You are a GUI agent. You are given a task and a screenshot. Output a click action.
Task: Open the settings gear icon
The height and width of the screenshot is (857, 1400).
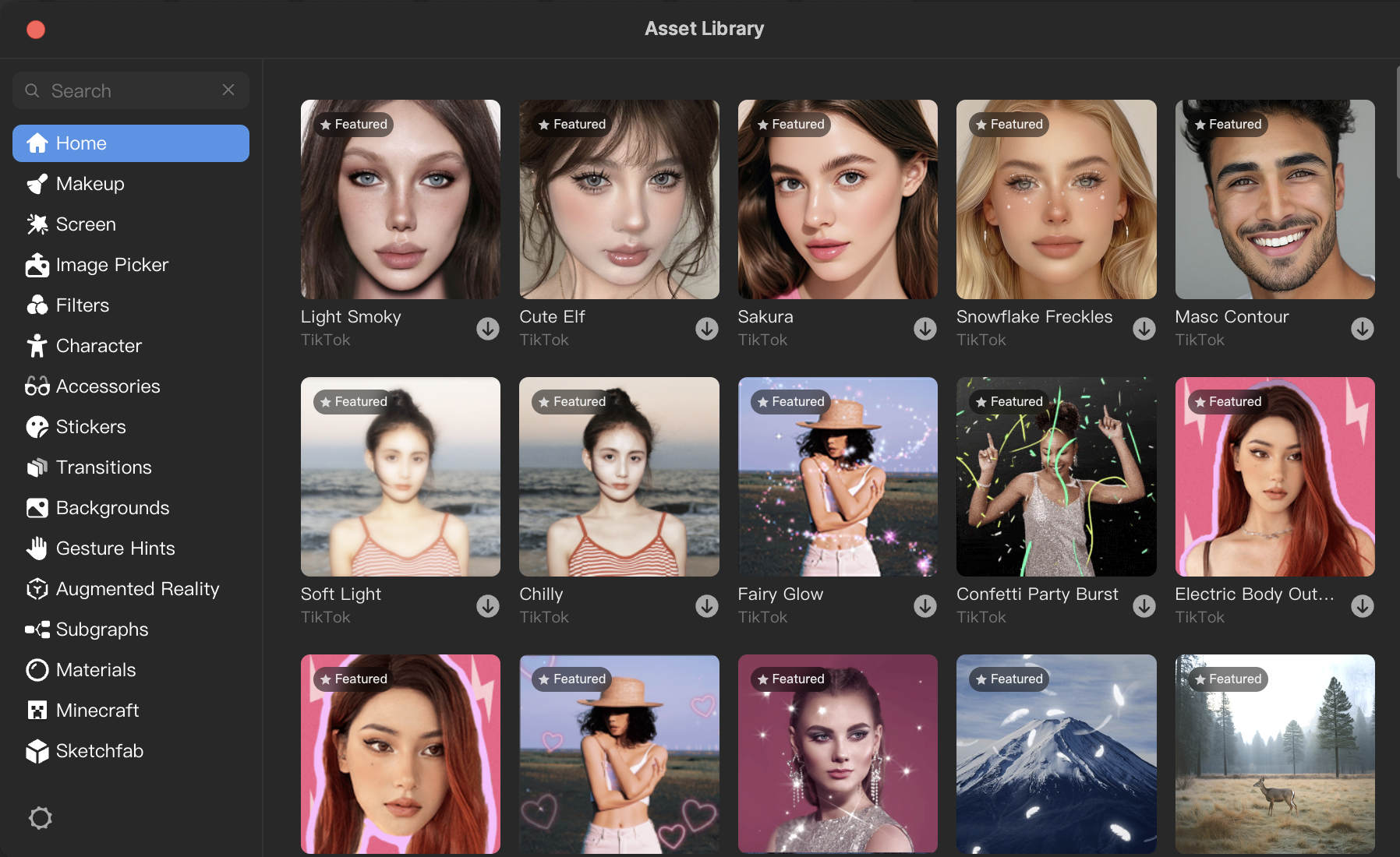click(41, 818)
